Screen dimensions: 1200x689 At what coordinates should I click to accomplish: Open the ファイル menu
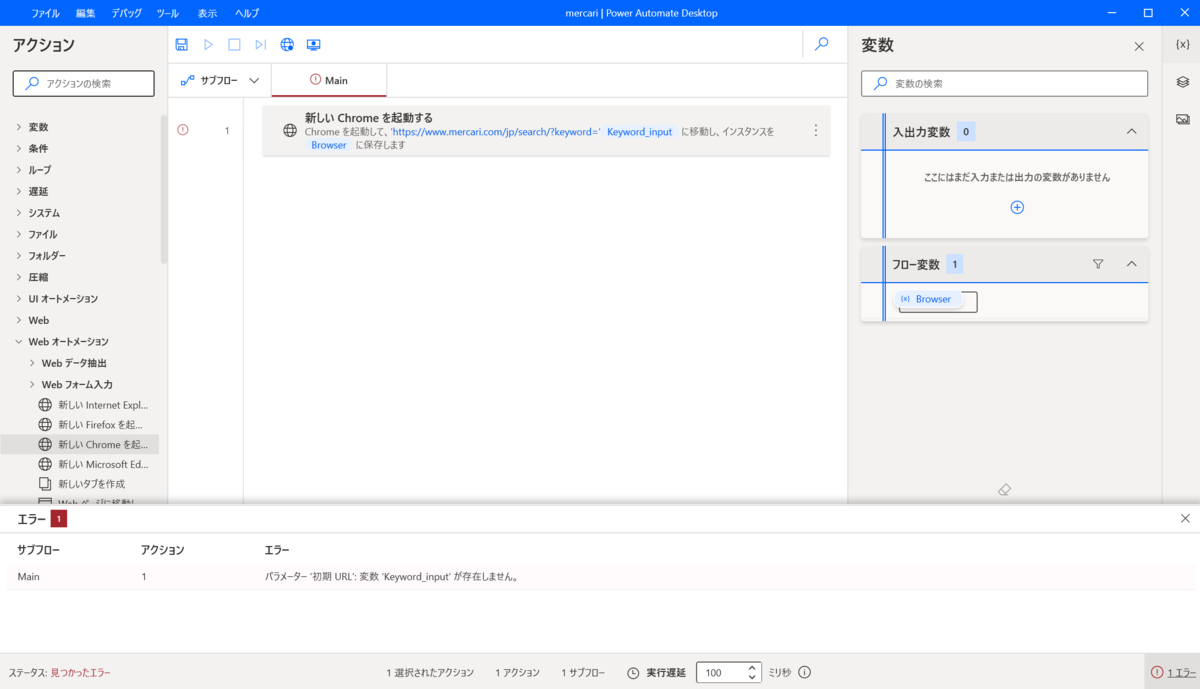tap(45, 13)
